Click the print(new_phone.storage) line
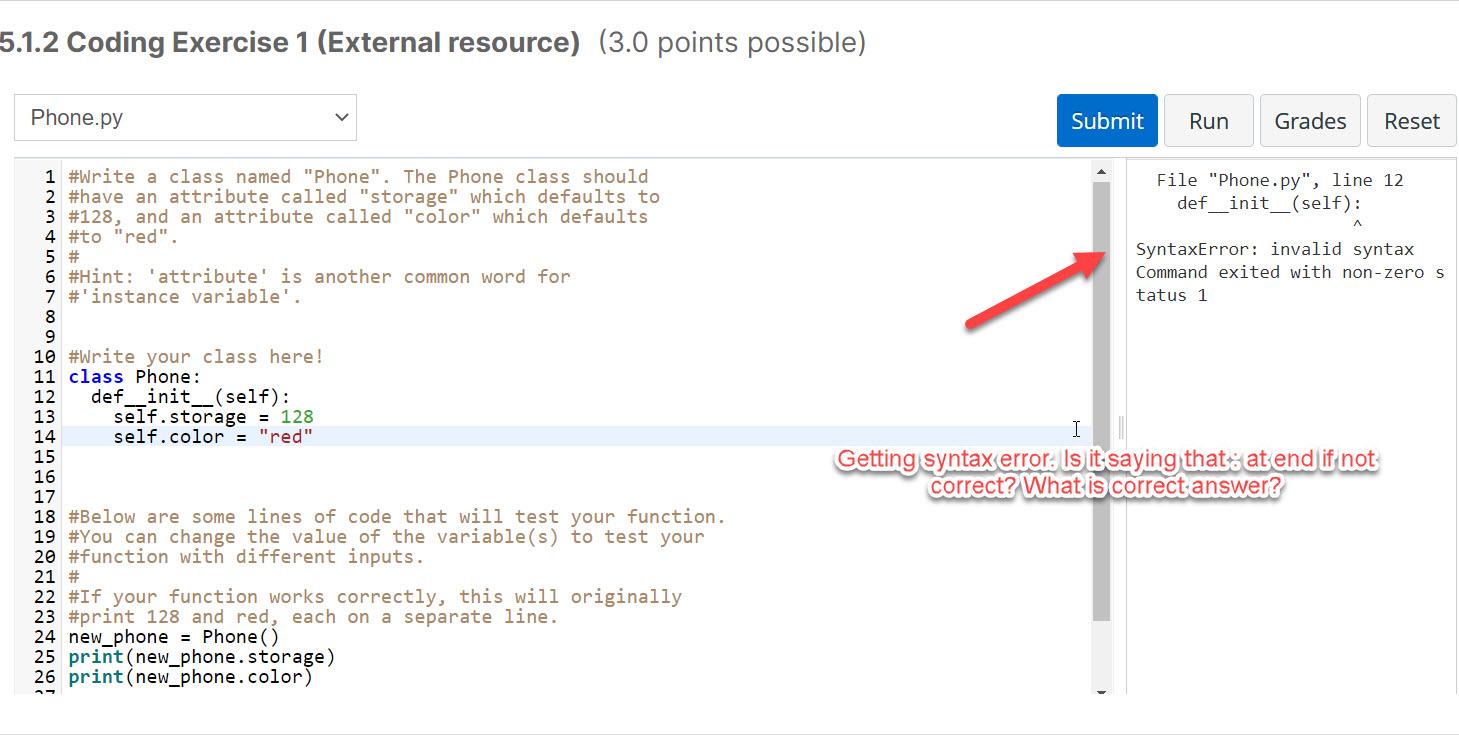Screen dimensions: 1459x743 pyautogui.click(x=202, y=656)
